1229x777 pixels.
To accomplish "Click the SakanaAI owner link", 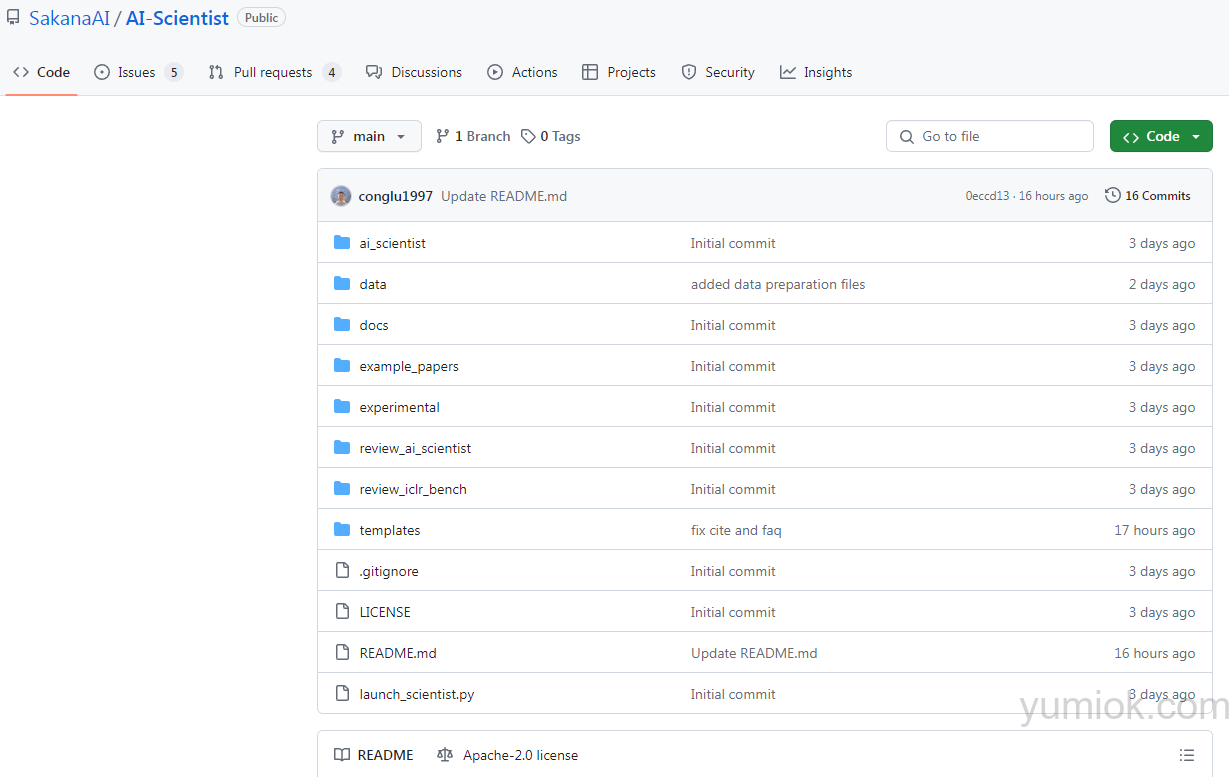I will tap(69, 18).
